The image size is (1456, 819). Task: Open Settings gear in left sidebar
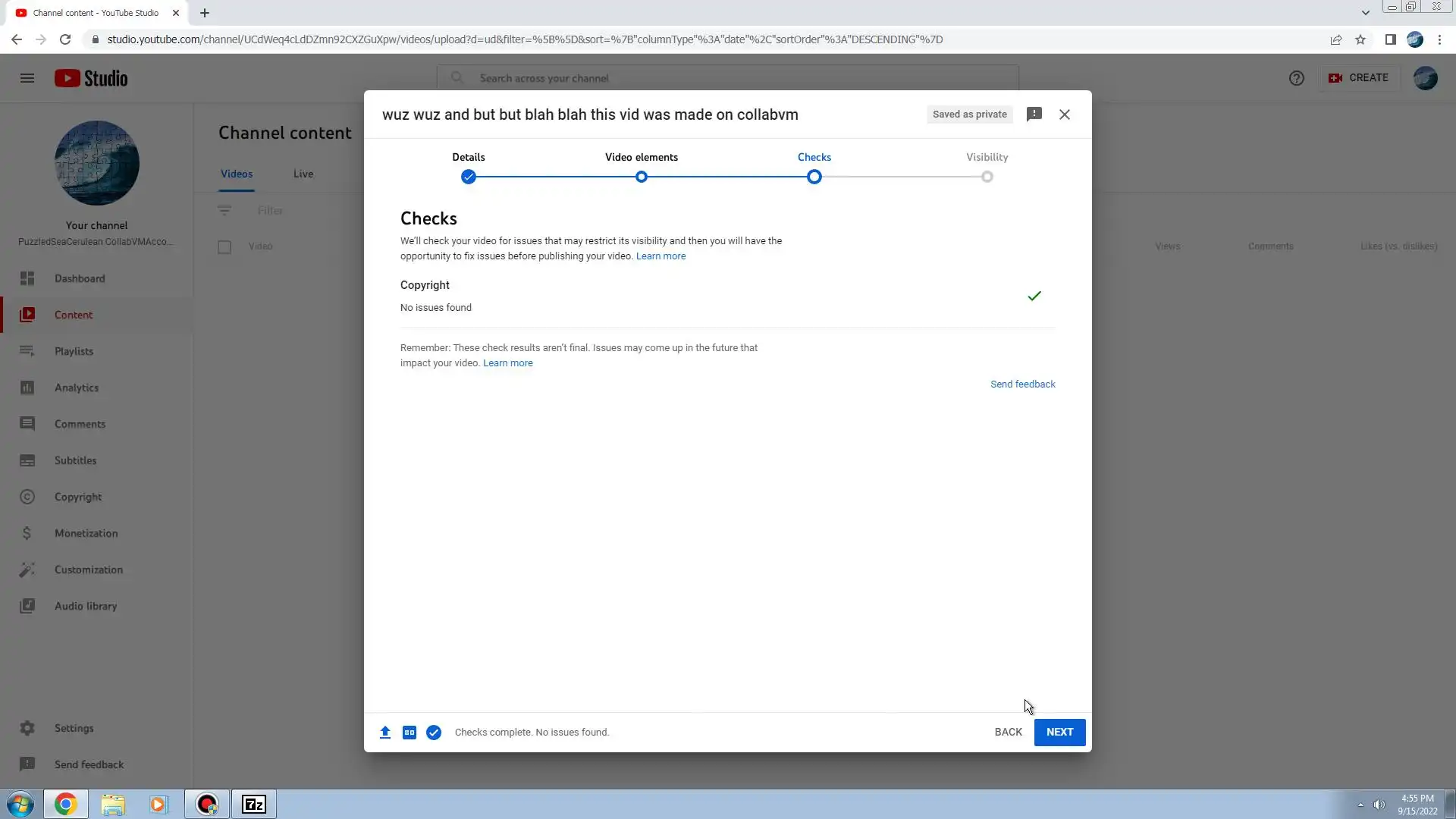point(27,728)
